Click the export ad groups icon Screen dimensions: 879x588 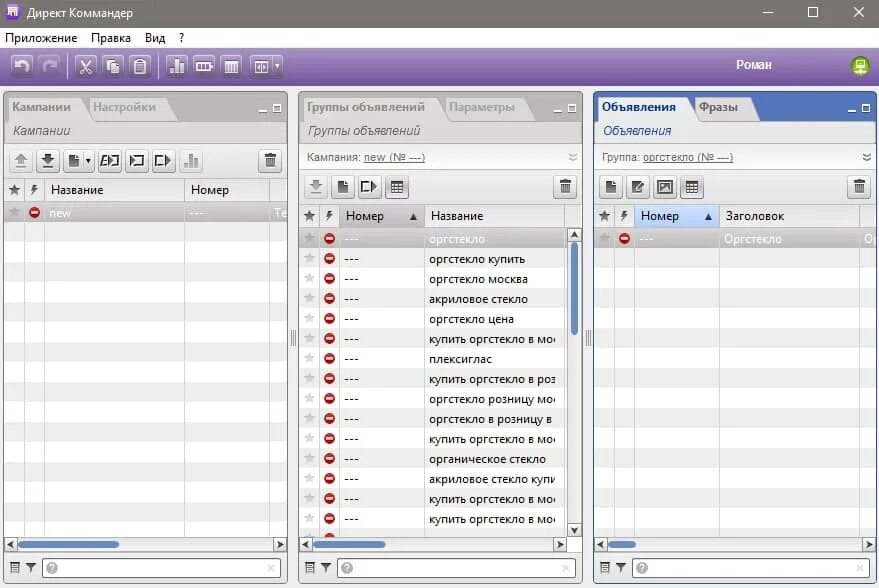pyautogui.click(x=369, y=187)
